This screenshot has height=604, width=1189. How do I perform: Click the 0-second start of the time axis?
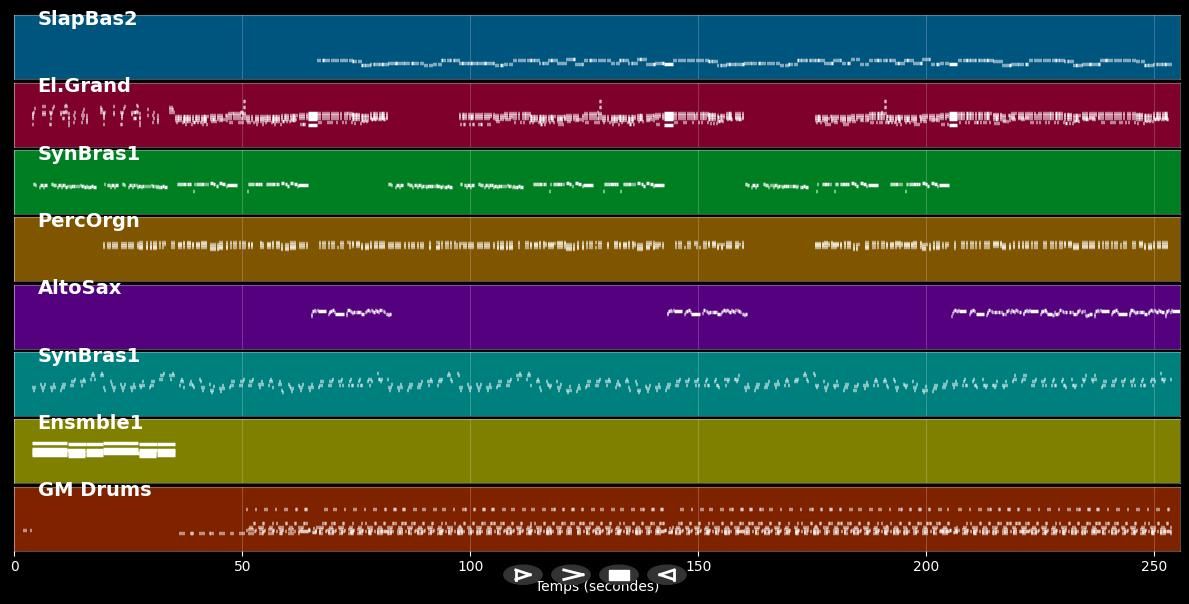point(14,566)
